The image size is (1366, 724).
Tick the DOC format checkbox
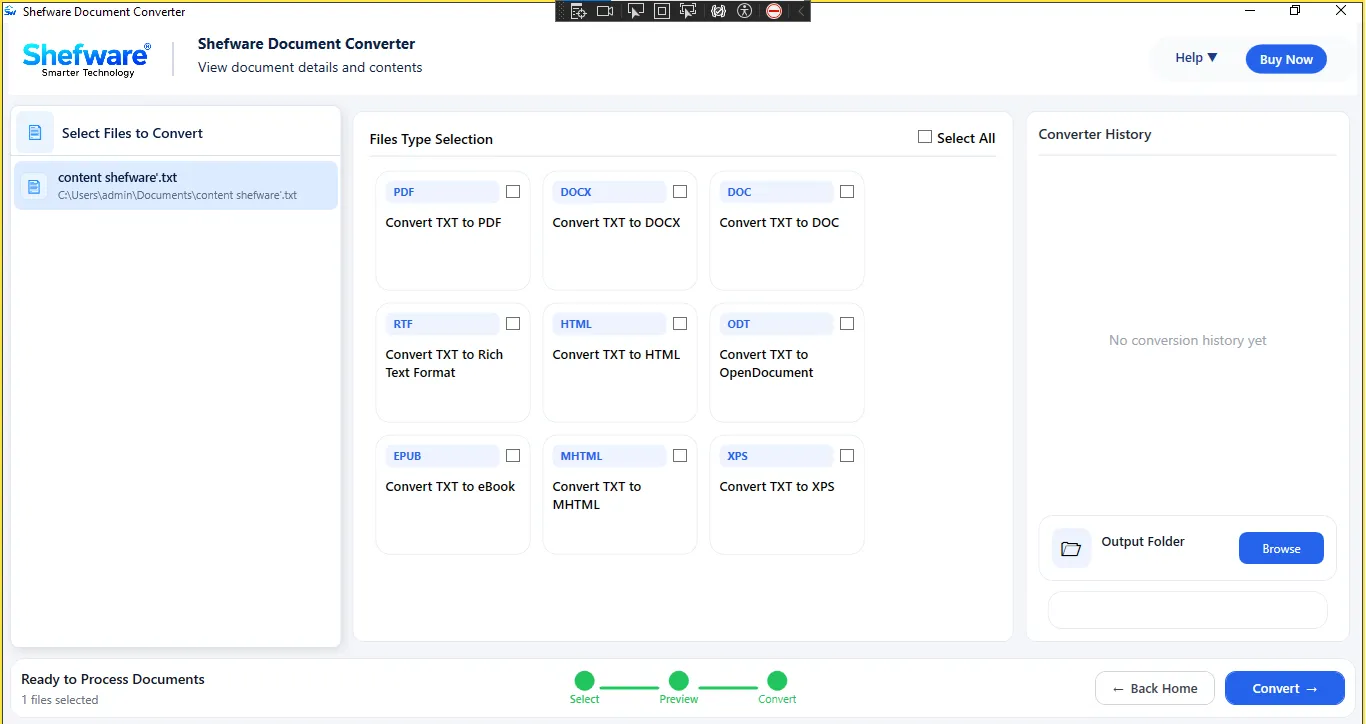point(847,192)
